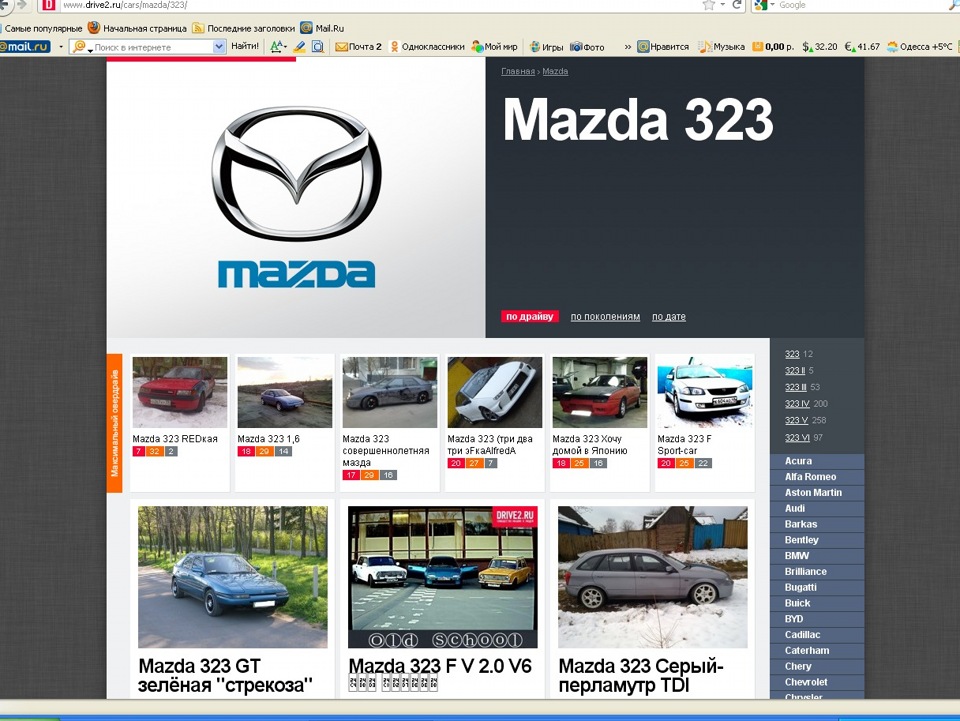Open the Одноклассники toolbar button
The height and width of the screenshot is (721, 960).
(x=427, y=47)
